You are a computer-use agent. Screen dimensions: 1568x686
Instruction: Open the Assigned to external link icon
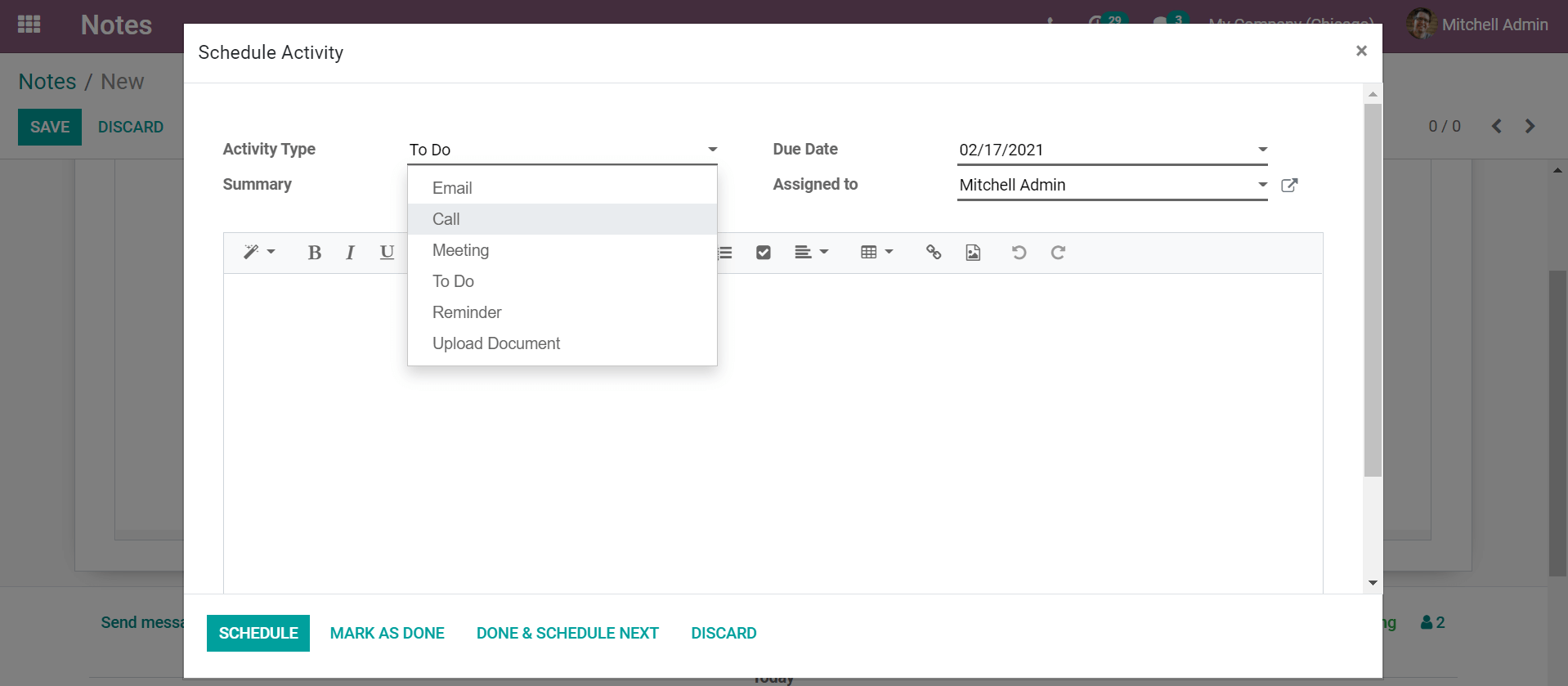pyautogui.click(x=1289, y=185)
